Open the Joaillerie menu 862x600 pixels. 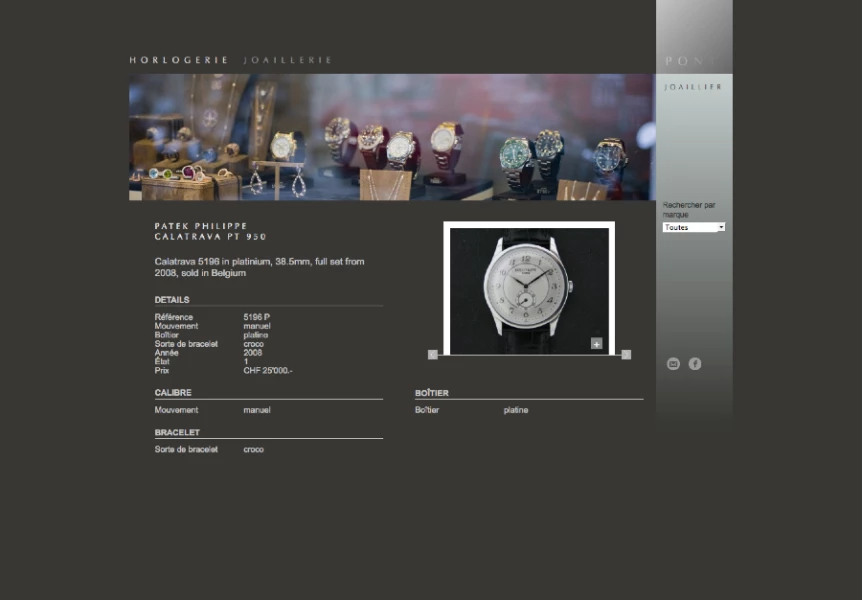coord(288,60)
